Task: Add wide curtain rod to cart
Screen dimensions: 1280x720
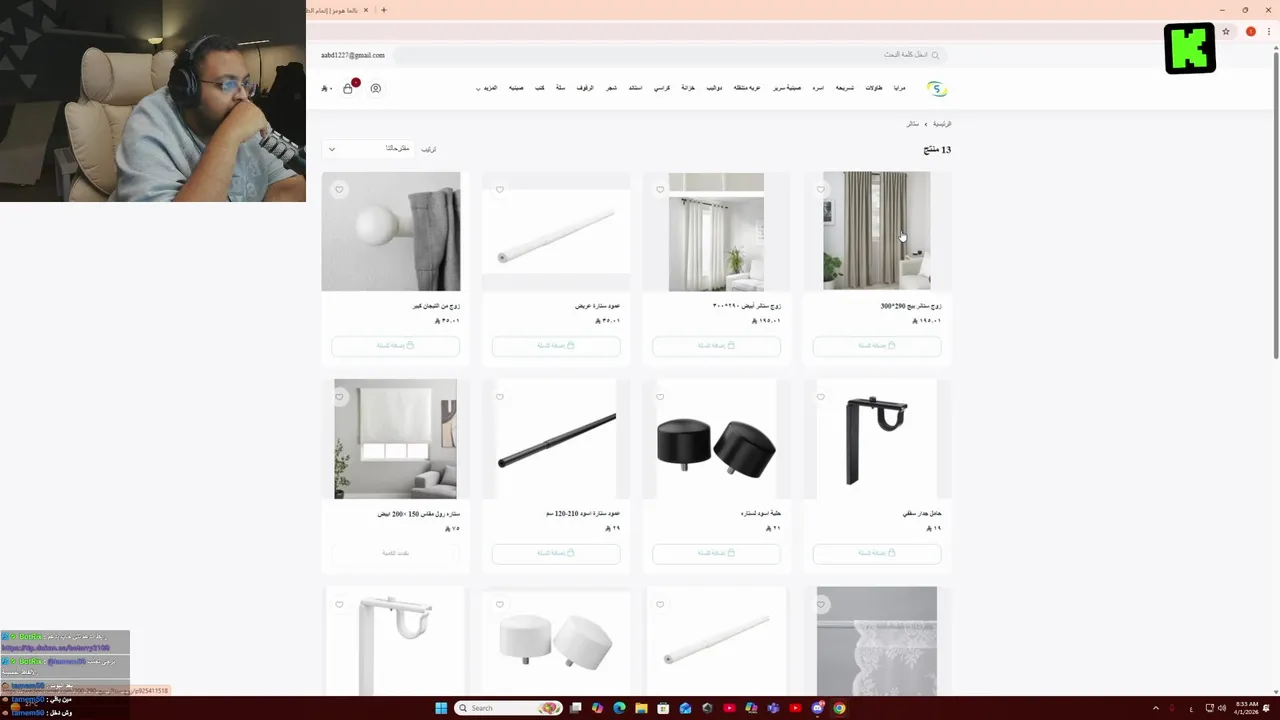Action: point(556,345)
